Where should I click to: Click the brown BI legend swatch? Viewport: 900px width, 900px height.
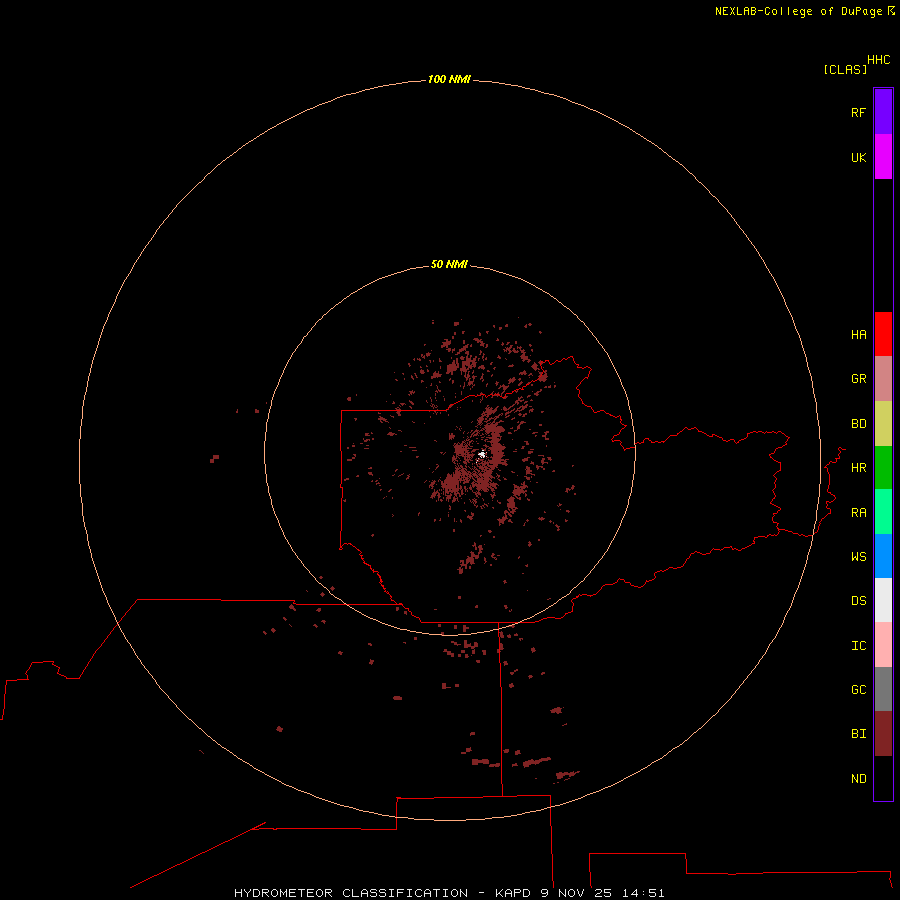point(883,734)
